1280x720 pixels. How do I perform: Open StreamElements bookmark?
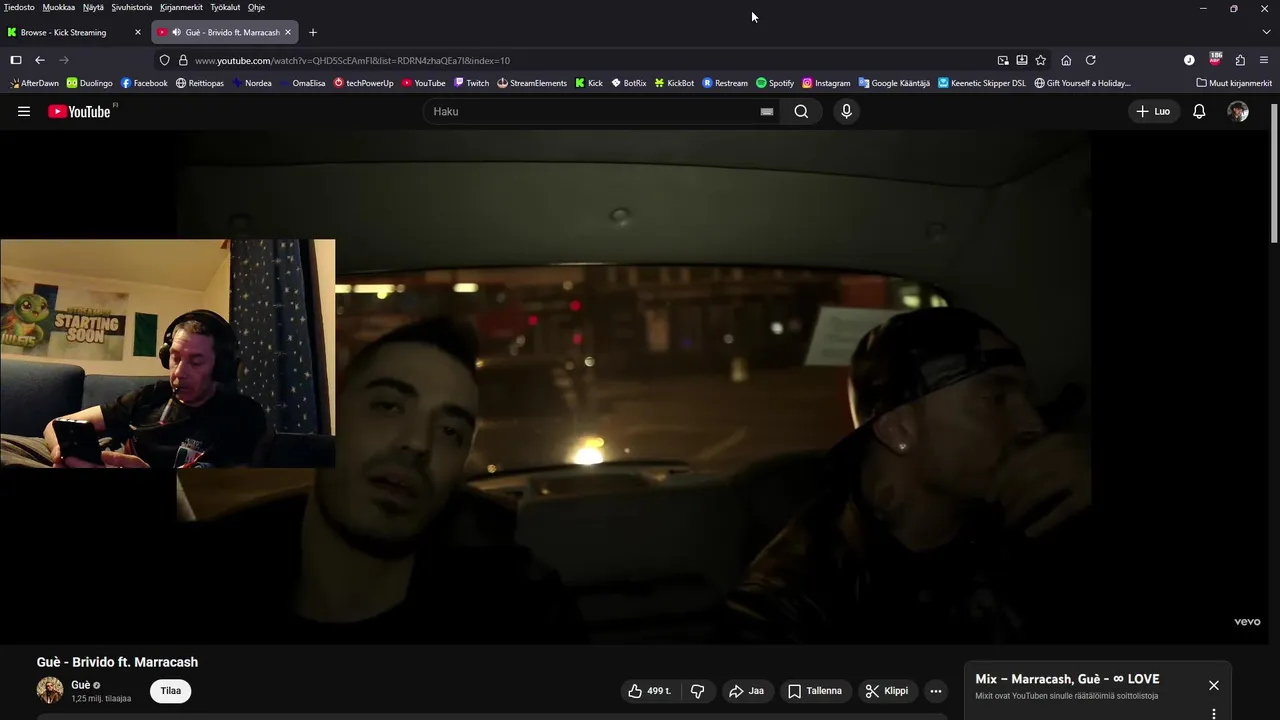pos(532,83)
